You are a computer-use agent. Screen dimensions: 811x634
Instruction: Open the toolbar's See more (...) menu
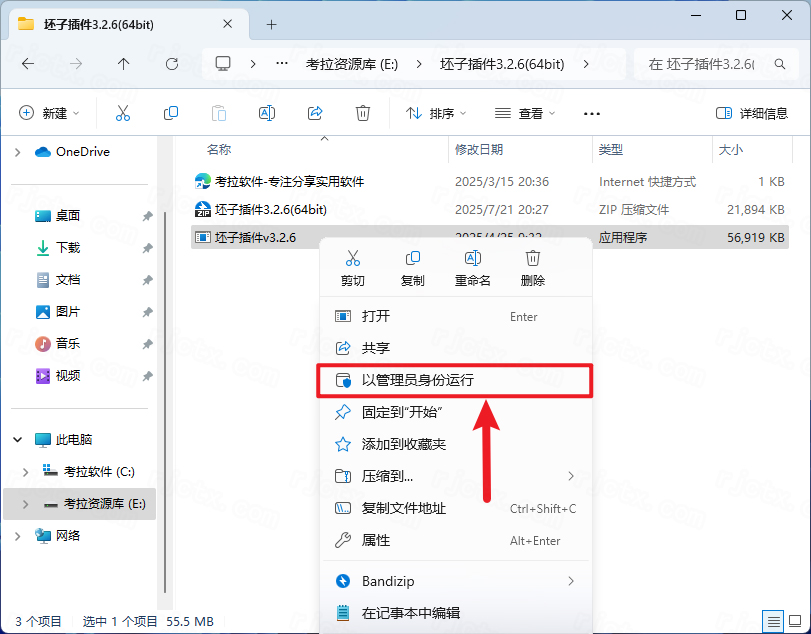click(592, 113)
